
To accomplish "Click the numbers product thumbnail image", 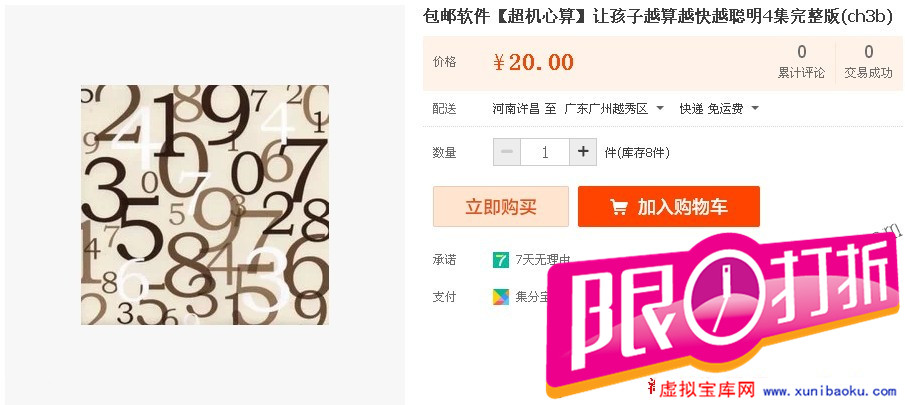I will coord(205,205).
